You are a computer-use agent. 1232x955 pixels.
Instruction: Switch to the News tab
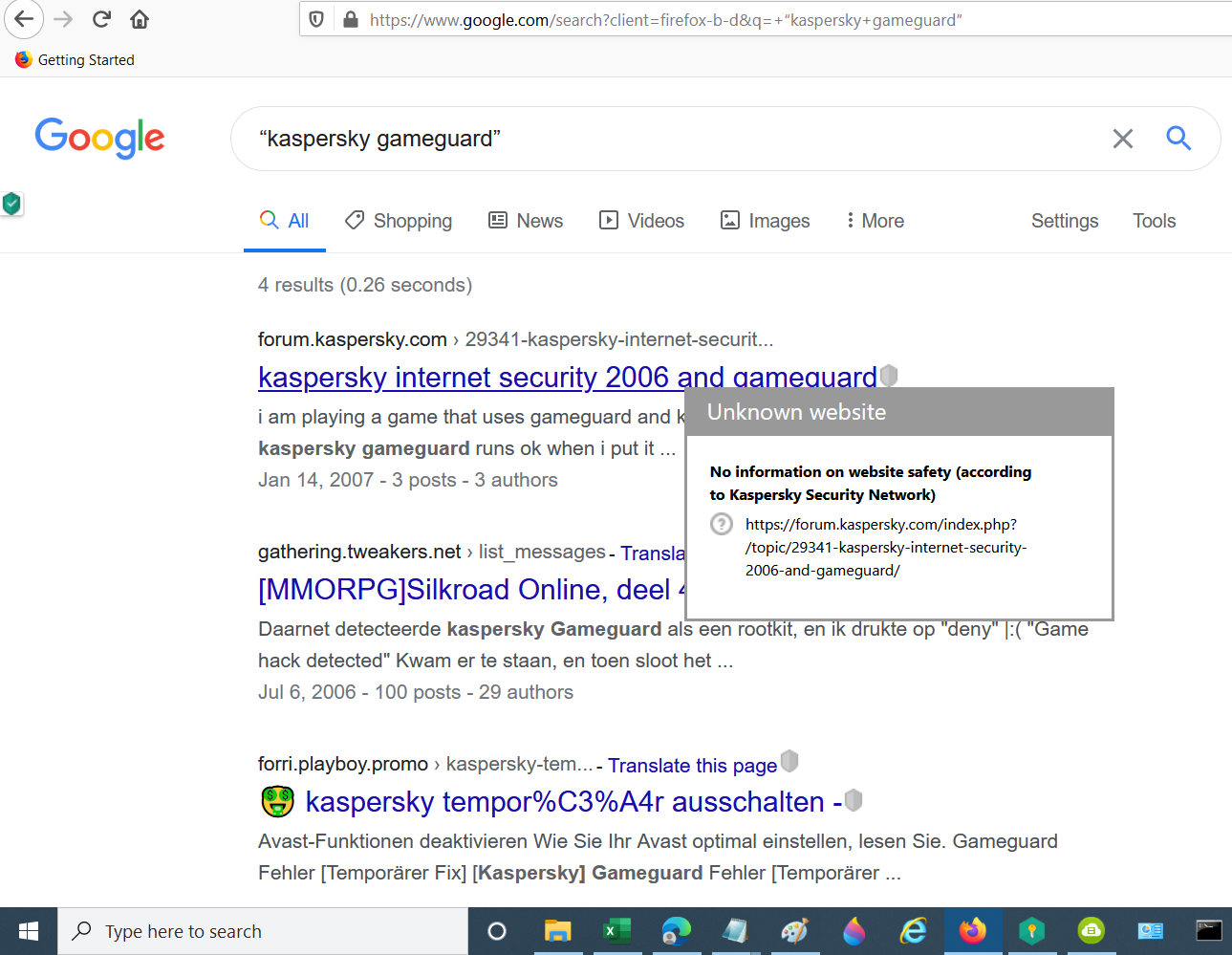point(526,221)
